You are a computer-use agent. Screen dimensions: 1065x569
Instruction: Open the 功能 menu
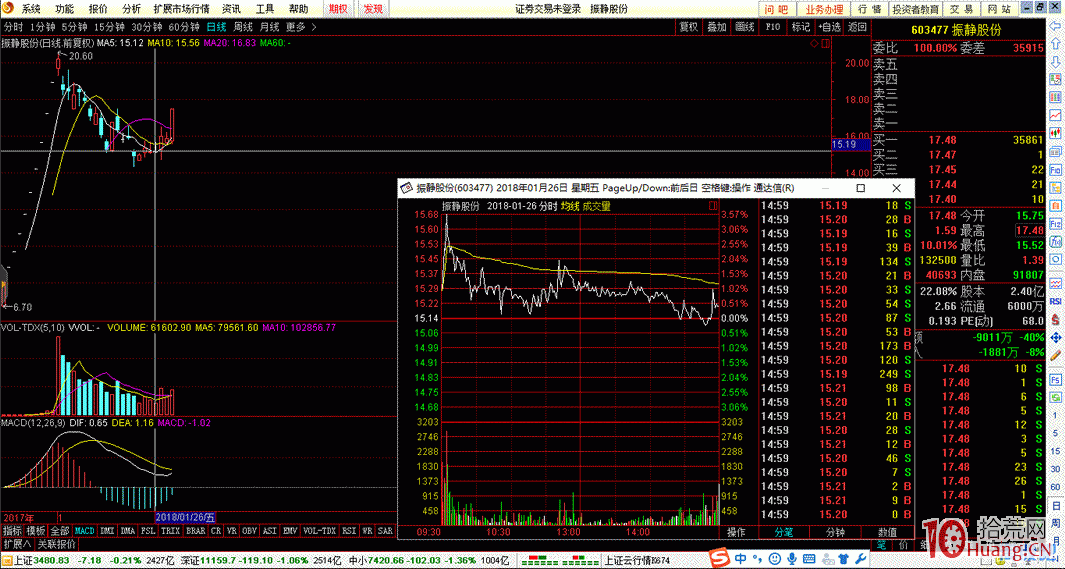tap(65, 9)
